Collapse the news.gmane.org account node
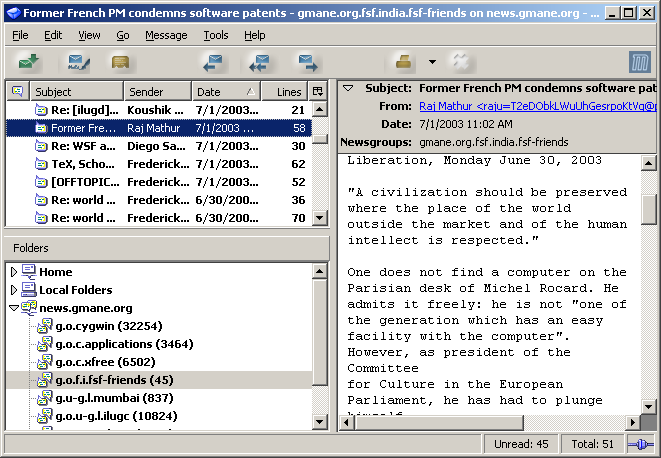The height and width of the screenshot is (458, 661). [x=14, y=308]
